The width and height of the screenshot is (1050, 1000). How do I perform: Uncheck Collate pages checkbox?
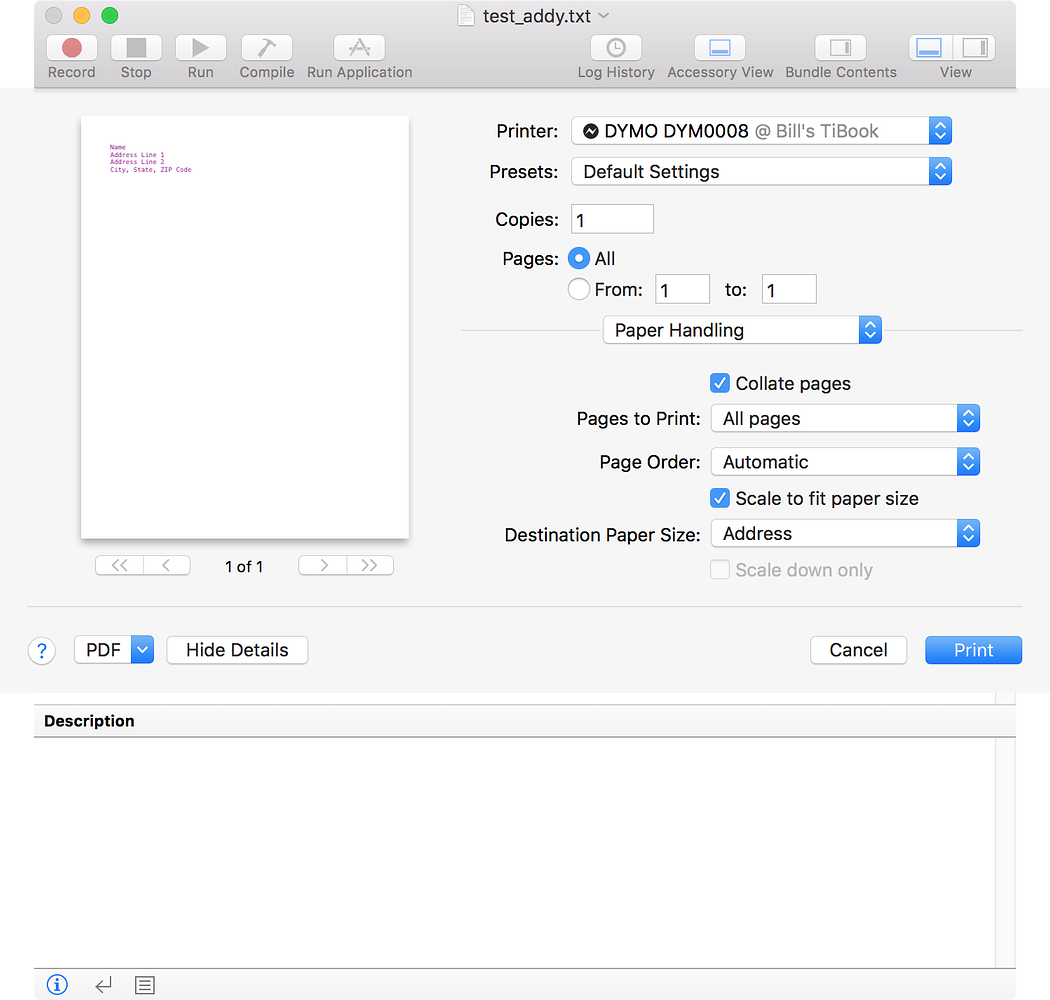click(x=720, y=383)
